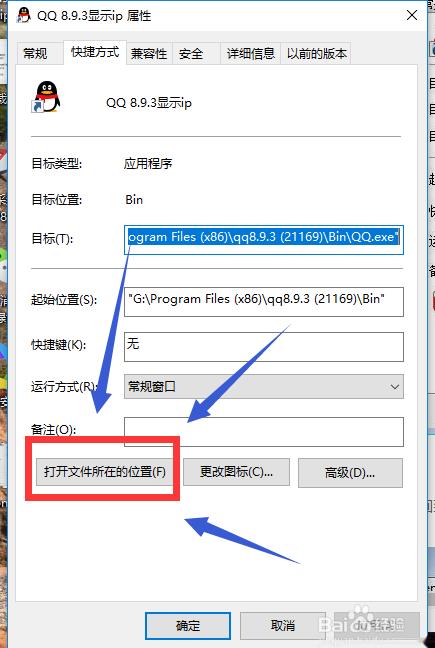Click the 快捷键(K) field showing 无
Viewport: 435px width, 648px height.
click(264, 347)
